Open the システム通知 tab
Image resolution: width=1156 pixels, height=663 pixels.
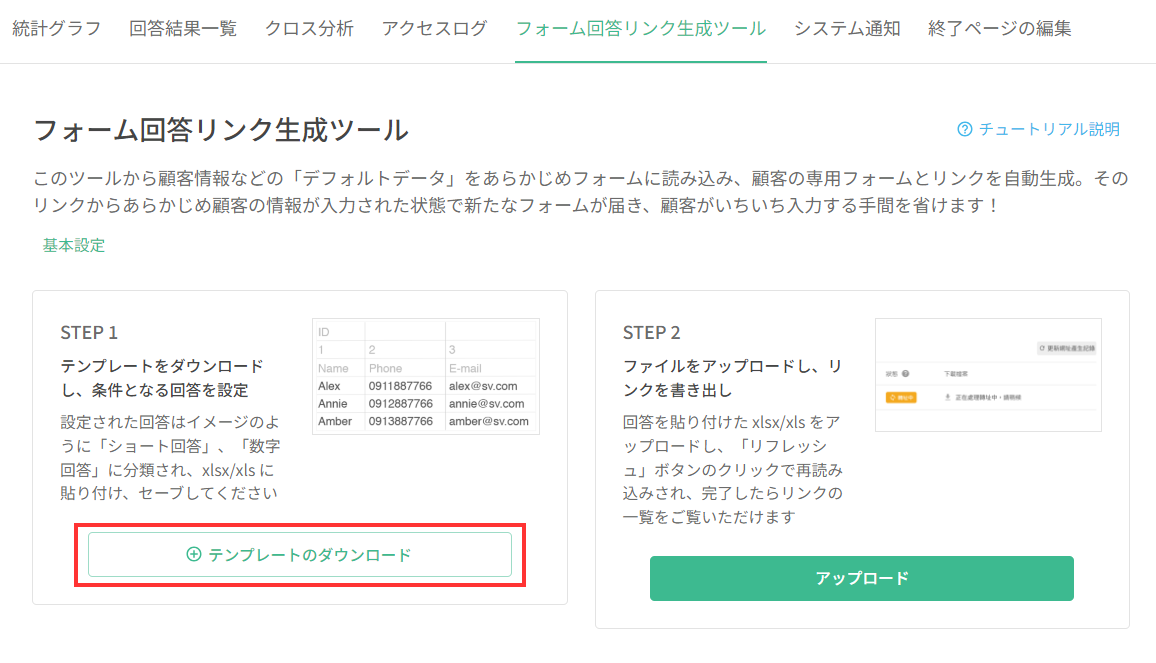coord(847,29)
